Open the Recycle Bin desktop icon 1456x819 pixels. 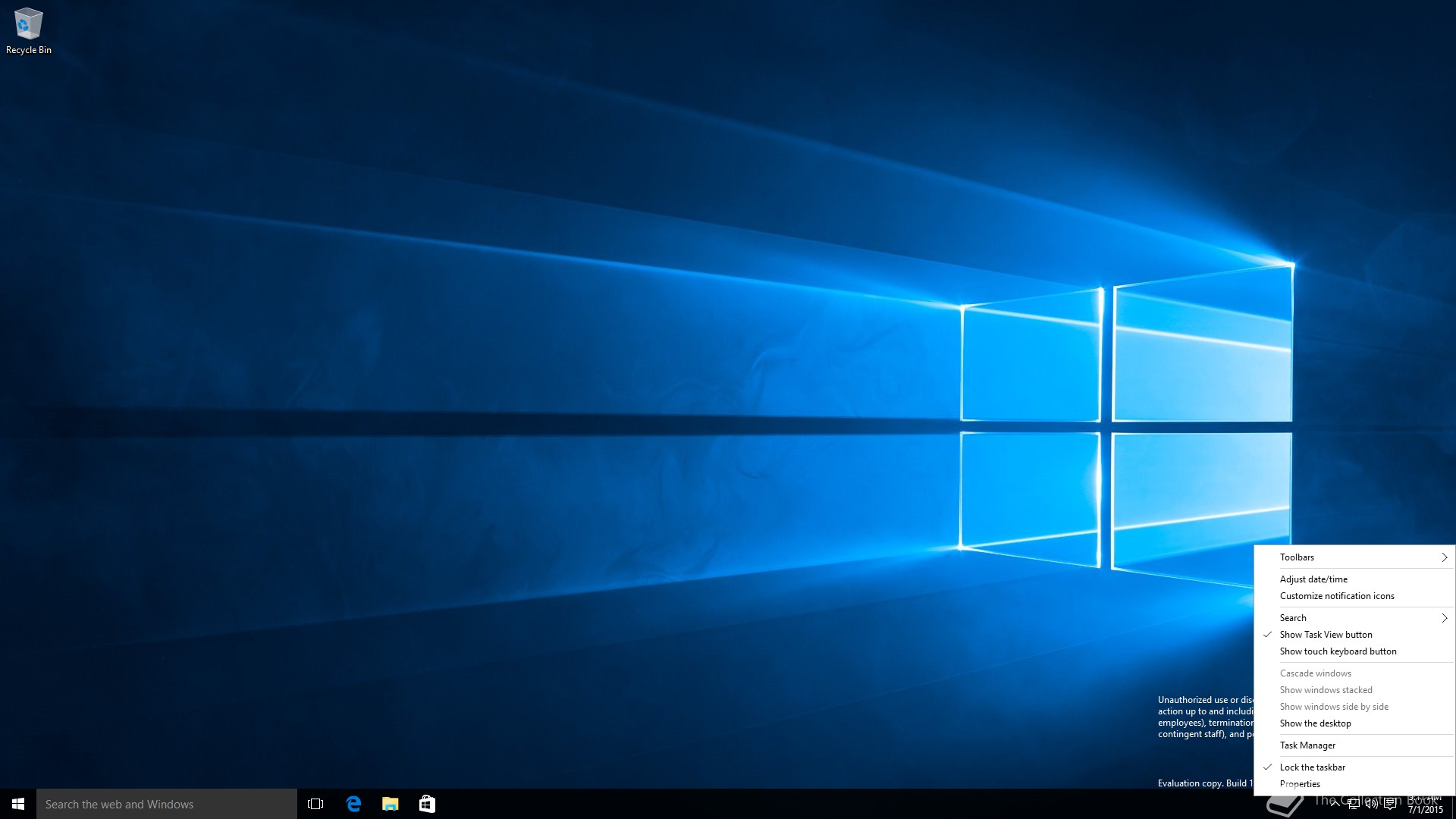click(28, 32)
